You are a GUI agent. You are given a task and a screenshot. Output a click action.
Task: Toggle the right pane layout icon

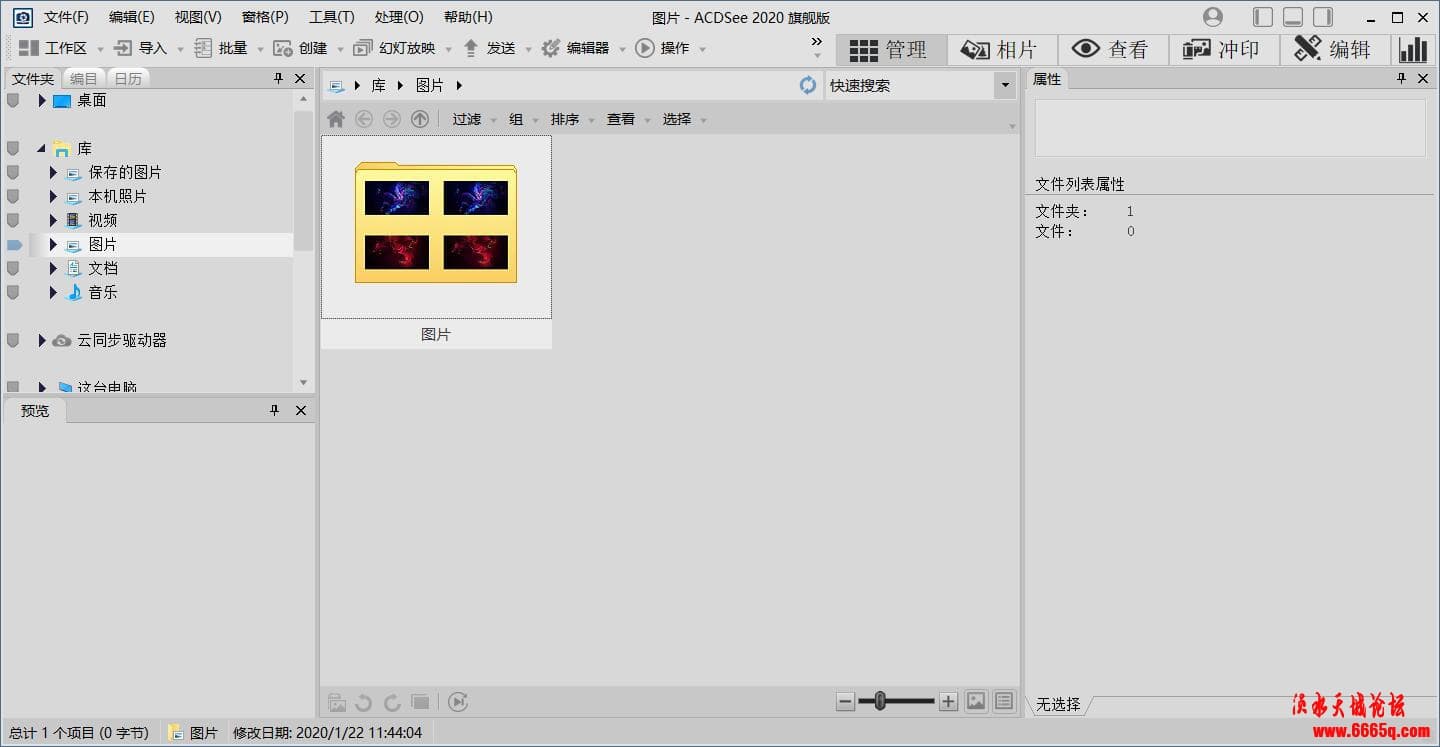pyautogui.click(x=1323, y=17)
